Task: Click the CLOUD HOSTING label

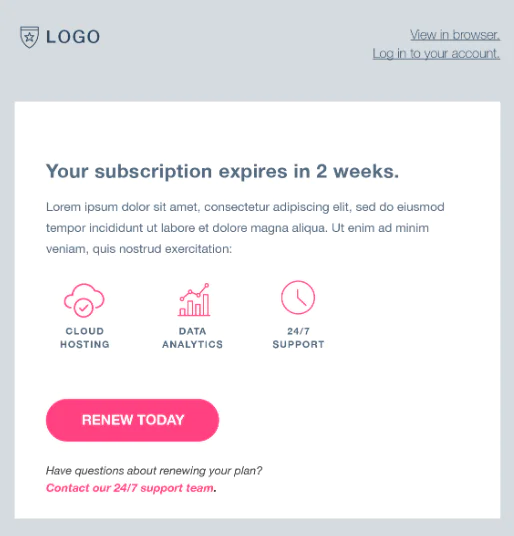Action: tap(85, 338)
